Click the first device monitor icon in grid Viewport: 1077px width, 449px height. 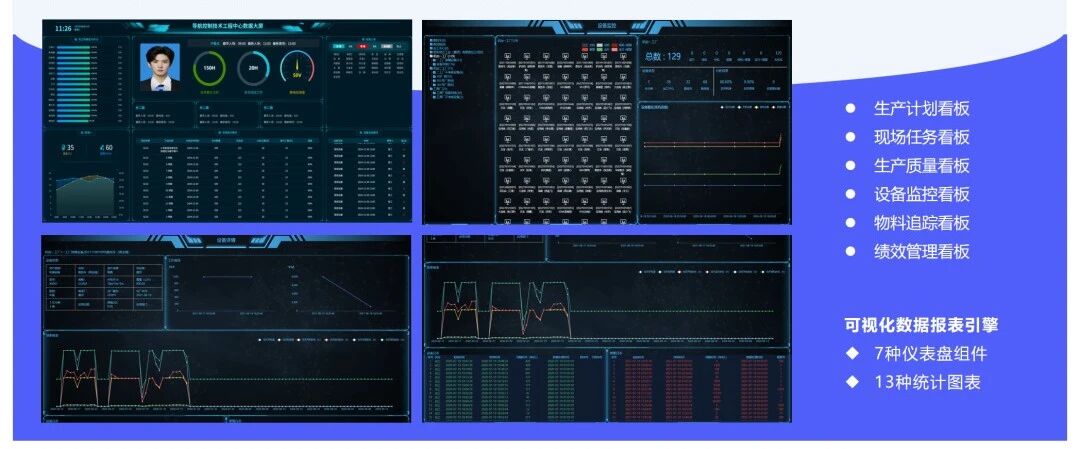506,57
